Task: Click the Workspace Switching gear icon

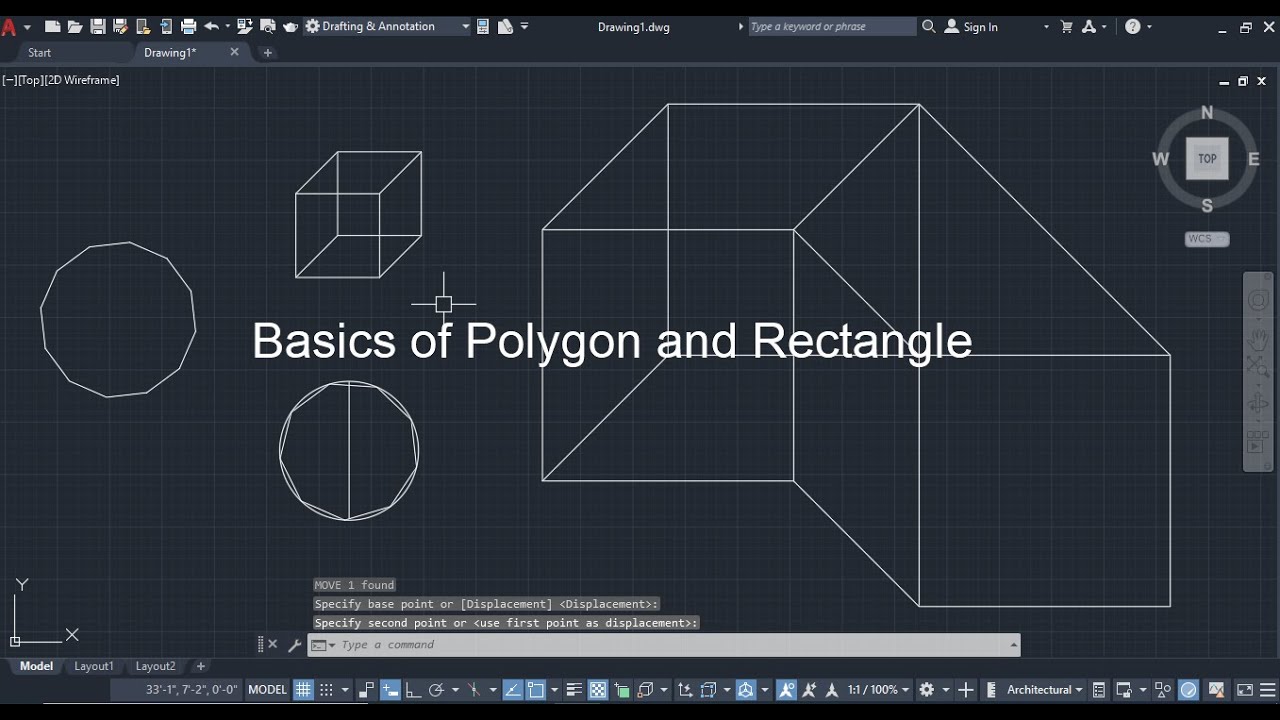Action: coord(927,690)
